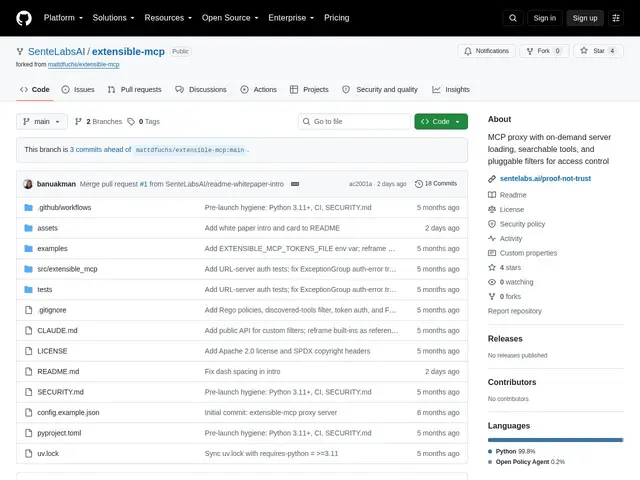The width and height of the screenshot is (640, 480).
Task: Click the eye icon by 0 watching
Action: click(x=492, y=282)
